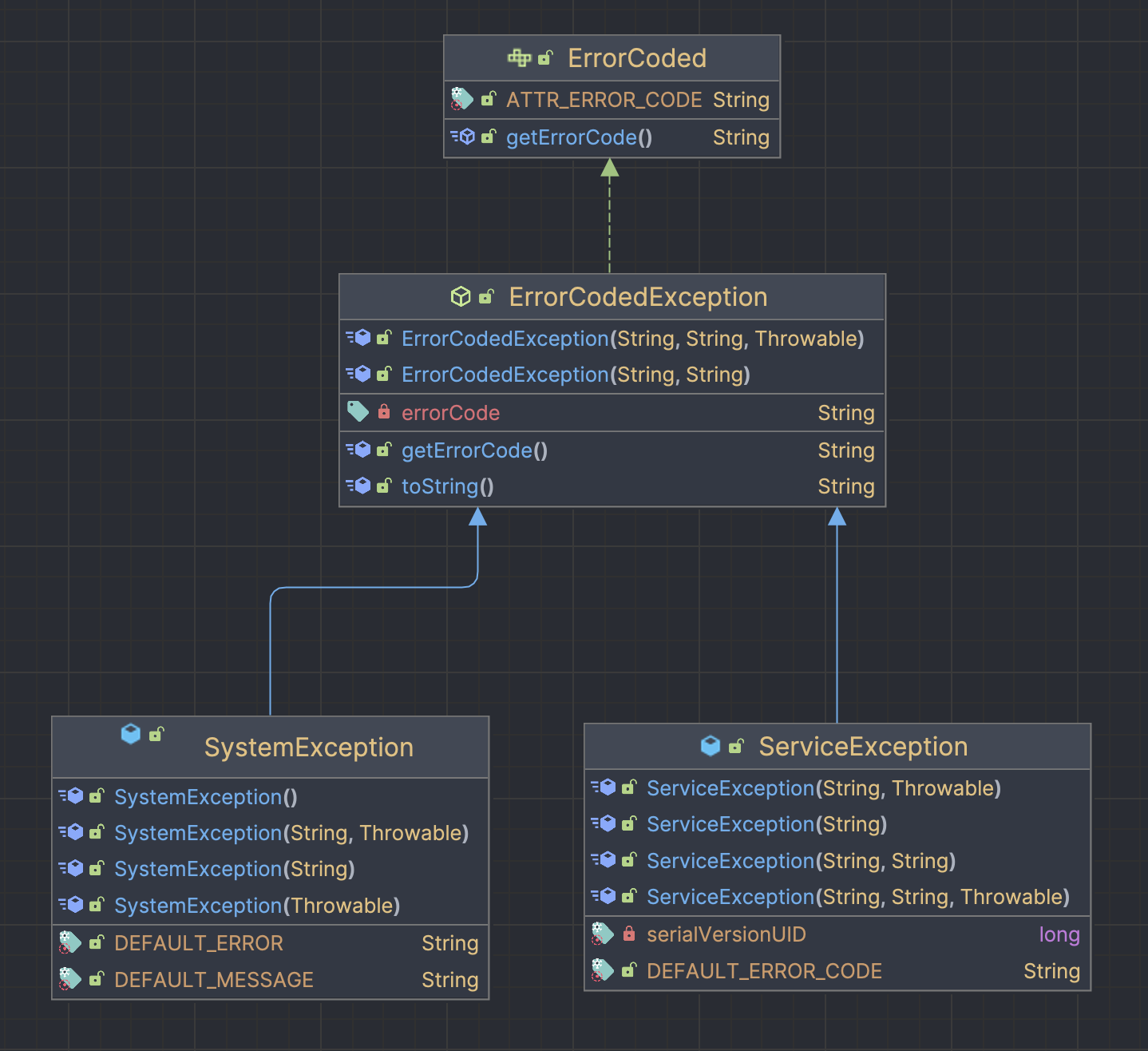Select the ServiceException node title
This screenshot has width=1148, height=1051.
(x=863, y=747)
